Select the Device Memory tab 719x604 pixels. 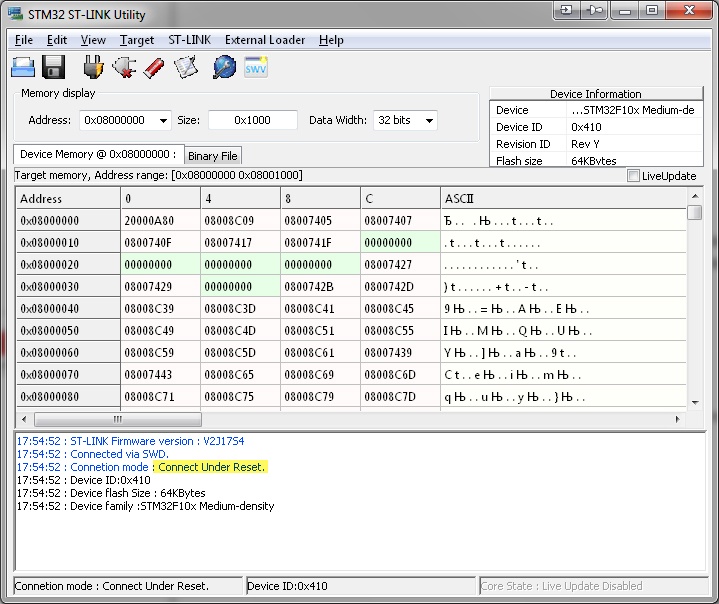click(98, 155)
